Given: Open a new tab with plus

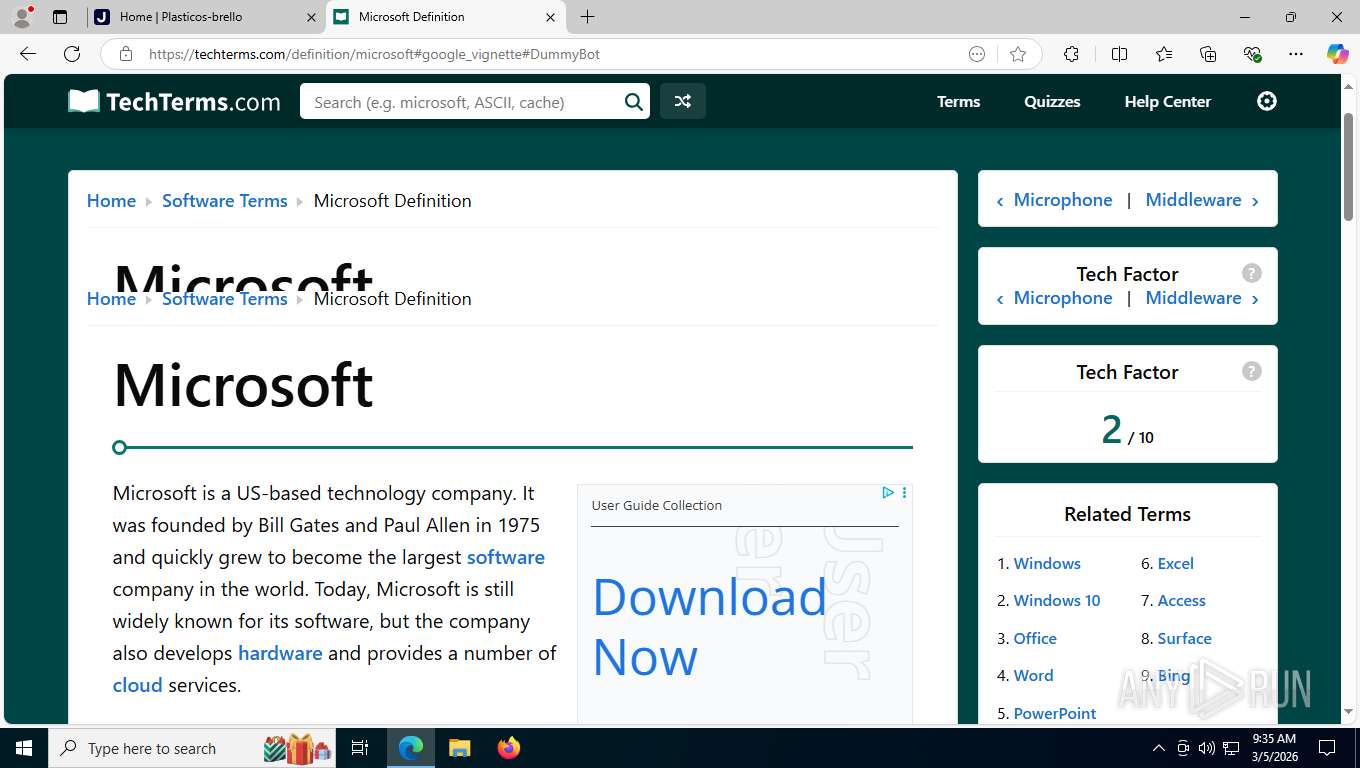Looking at the screenshot, I should 587,17.
